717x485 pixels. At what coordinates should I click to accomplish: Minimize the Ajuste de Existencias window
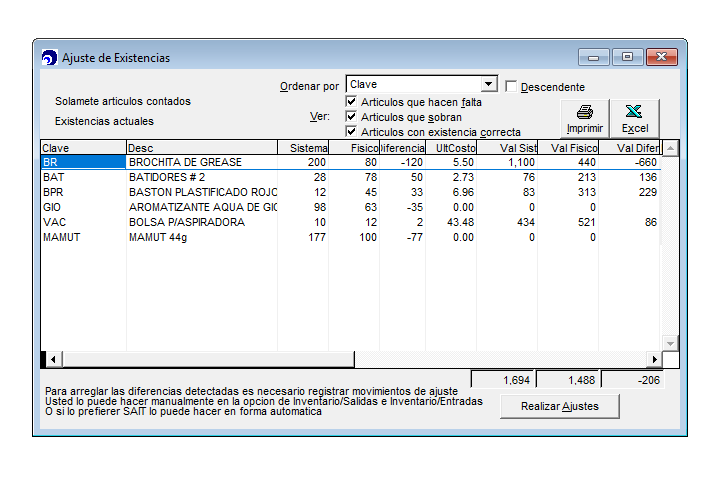594,57
